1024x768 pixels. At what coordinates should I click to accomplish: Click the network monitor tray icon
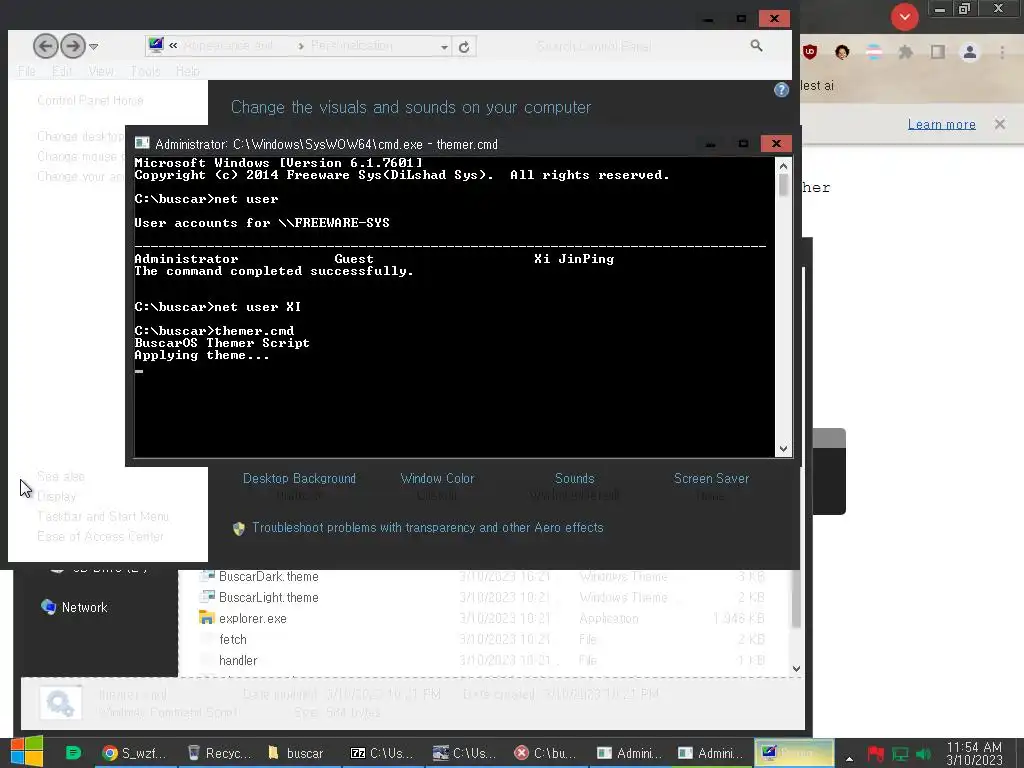[900, 754]
